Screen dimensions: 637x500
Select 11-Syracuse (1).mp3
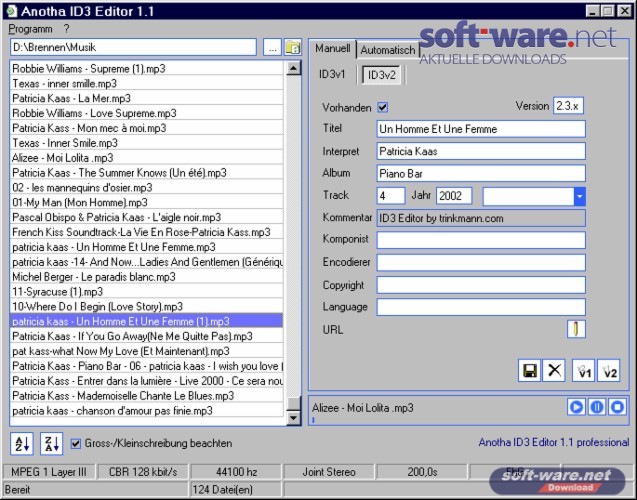pyautogui.click(x=147, y=292)
